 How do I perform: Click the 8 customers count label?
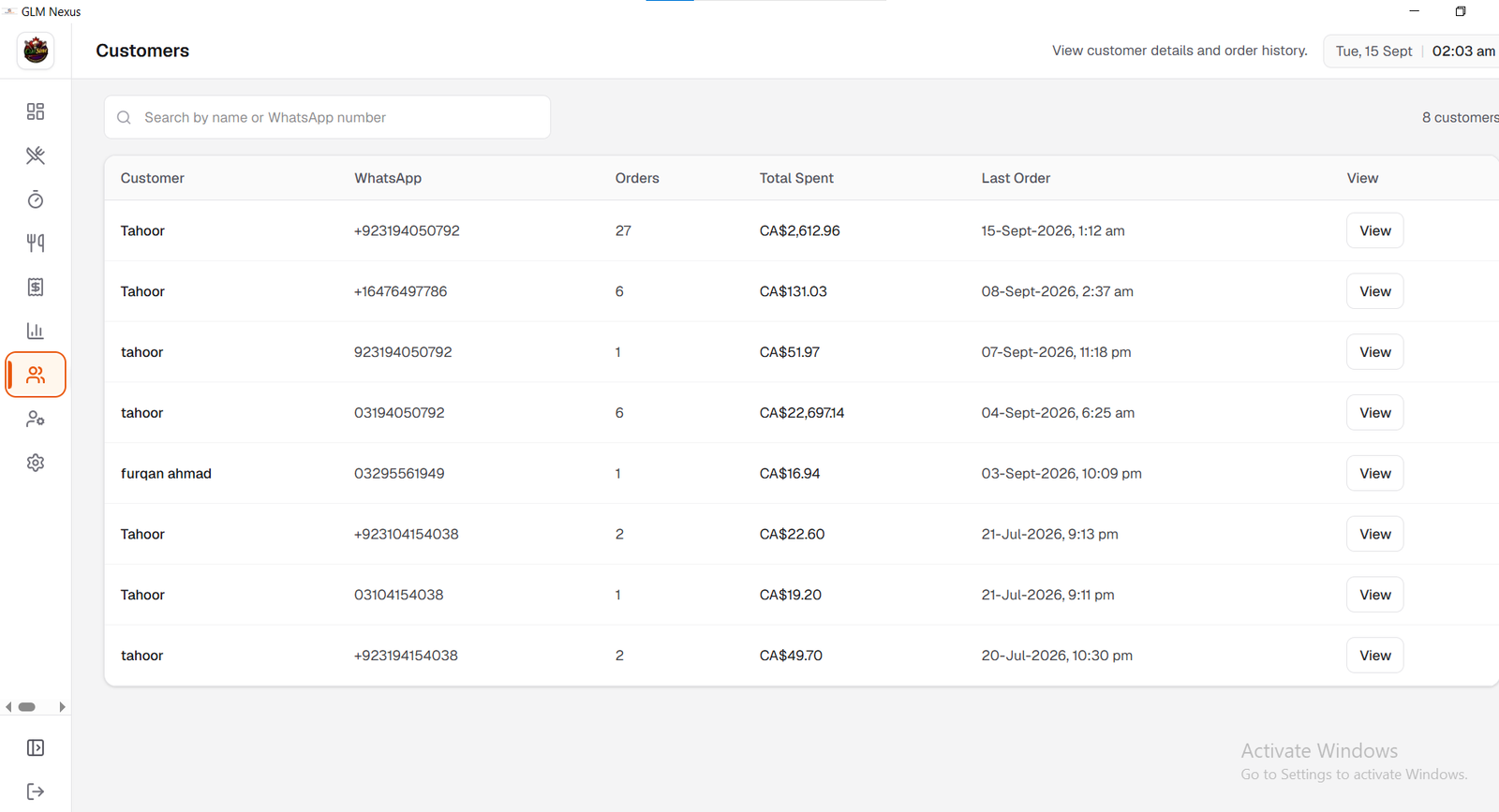pyautogui.click(x=1460, y=117)
